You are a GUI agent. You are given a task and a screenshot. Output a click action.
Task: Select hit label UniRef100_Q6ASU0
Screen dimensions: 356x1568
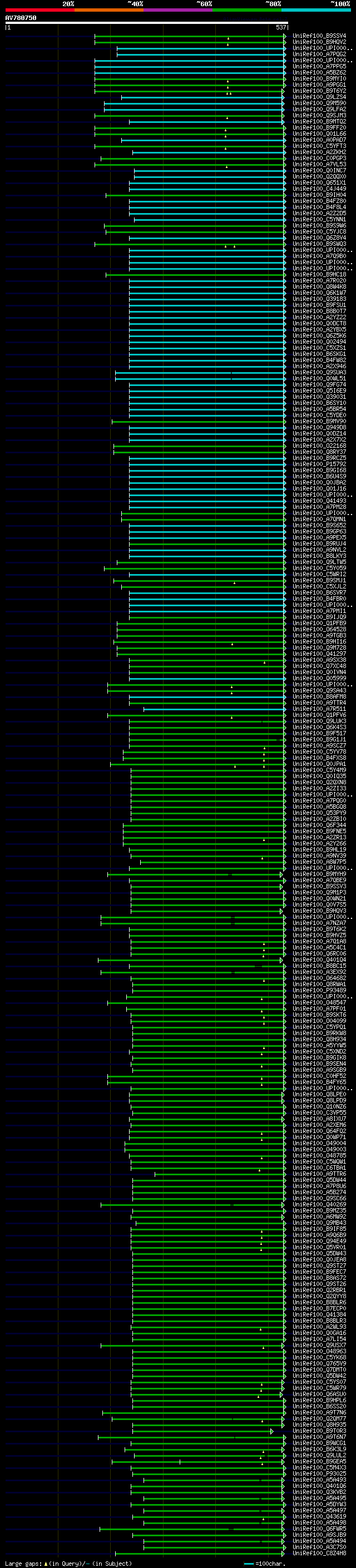[x=319, y=1394]
